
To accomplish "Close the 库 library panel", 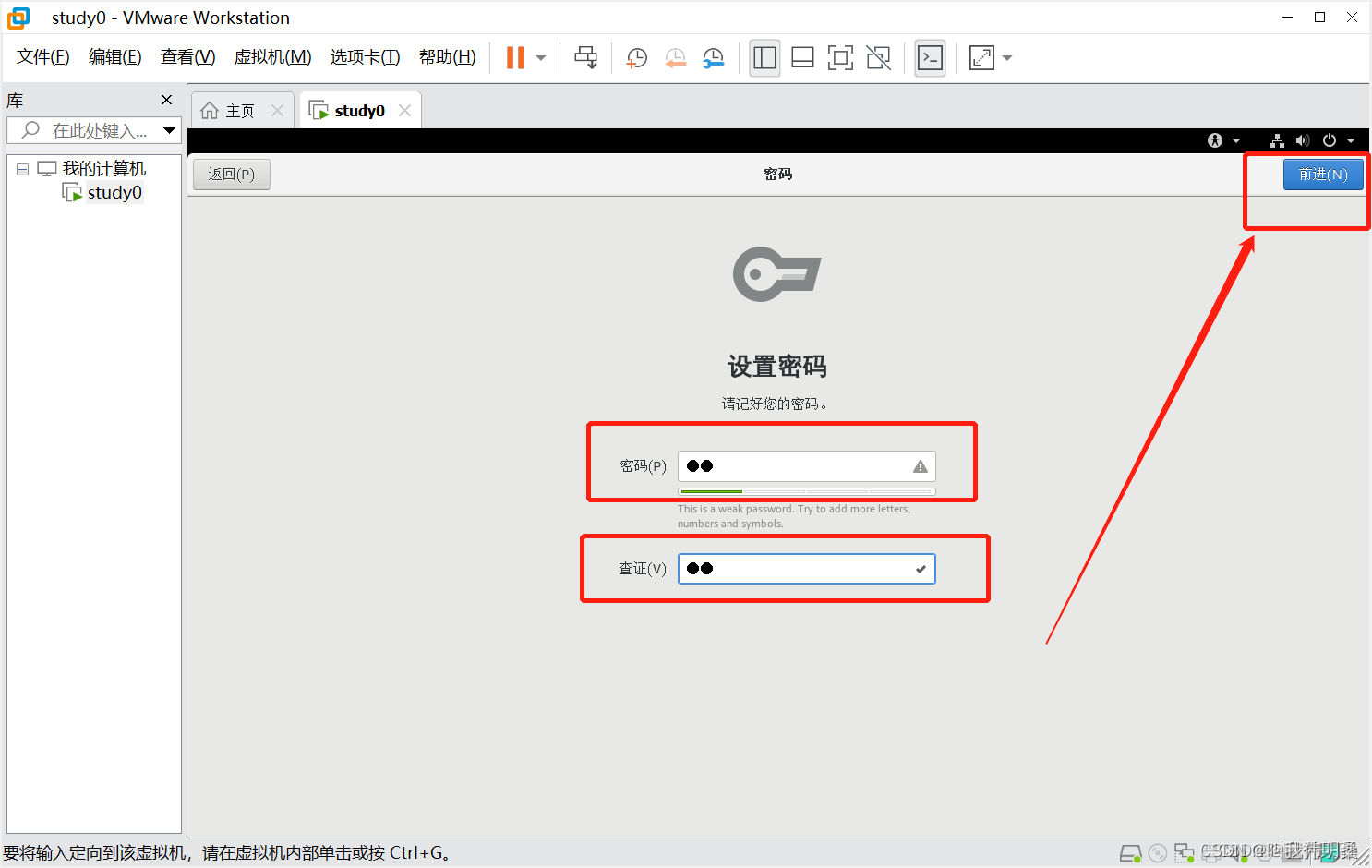I will click(166, 100).
